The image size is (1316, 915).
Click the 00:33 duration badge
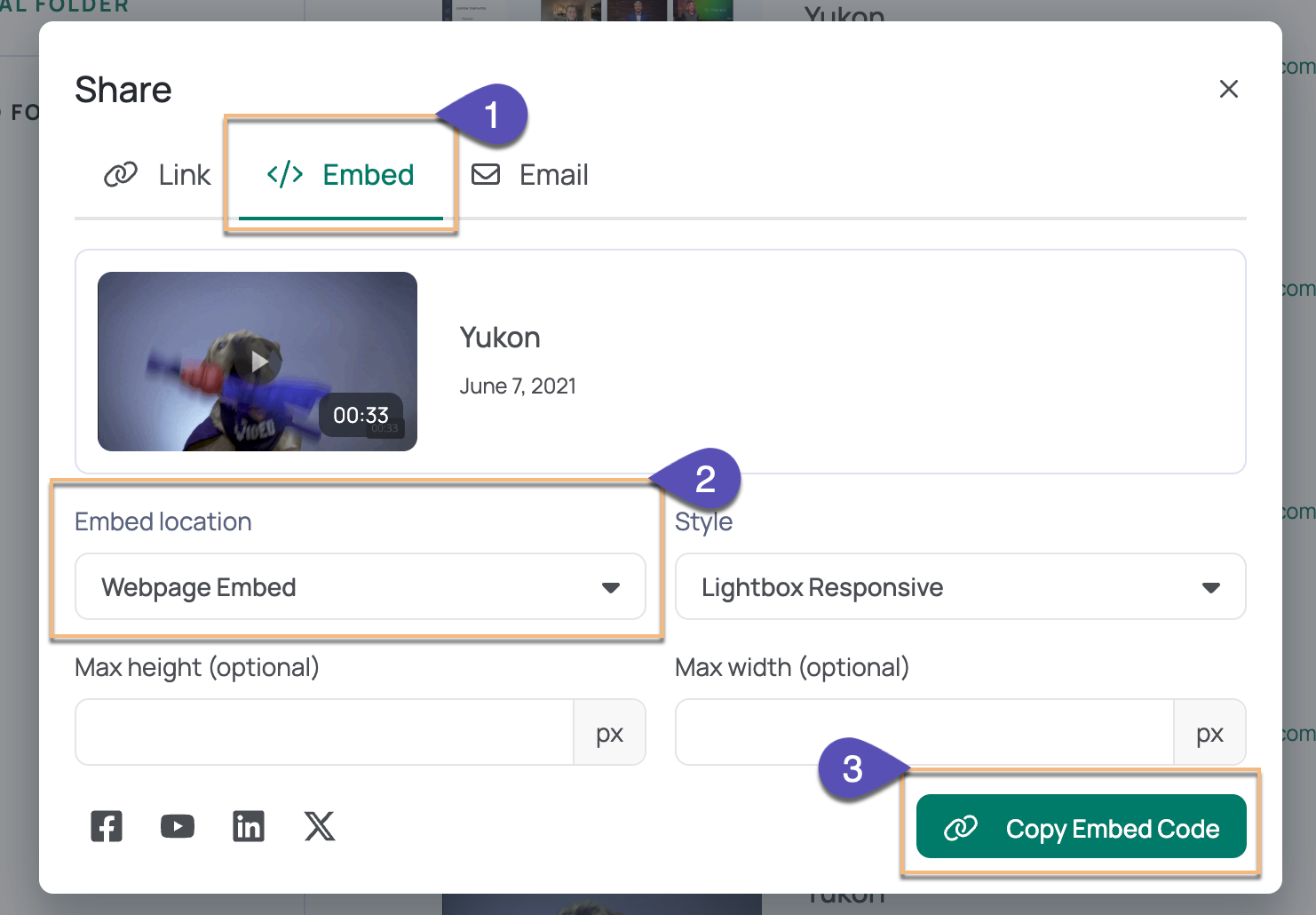tap(361, 415)
